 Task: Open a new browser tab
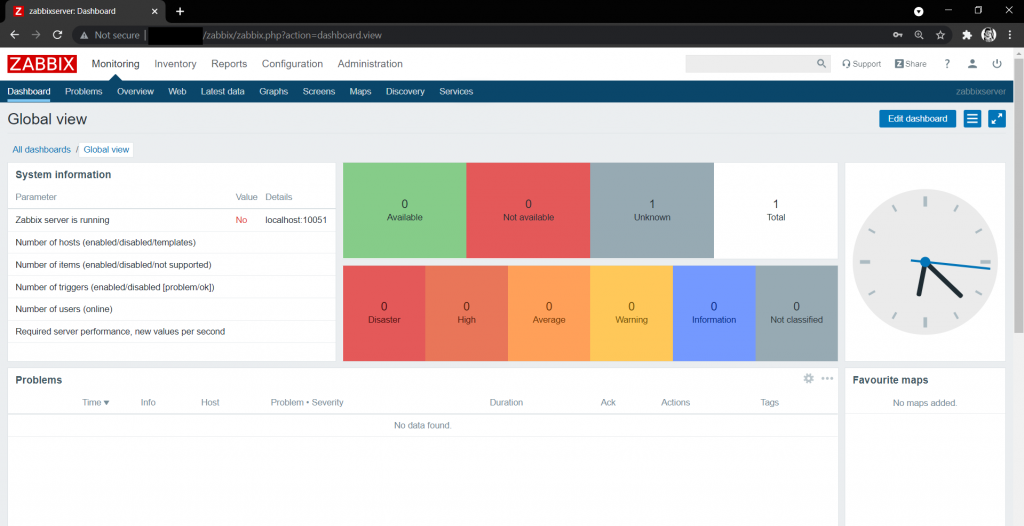point(180,11)
